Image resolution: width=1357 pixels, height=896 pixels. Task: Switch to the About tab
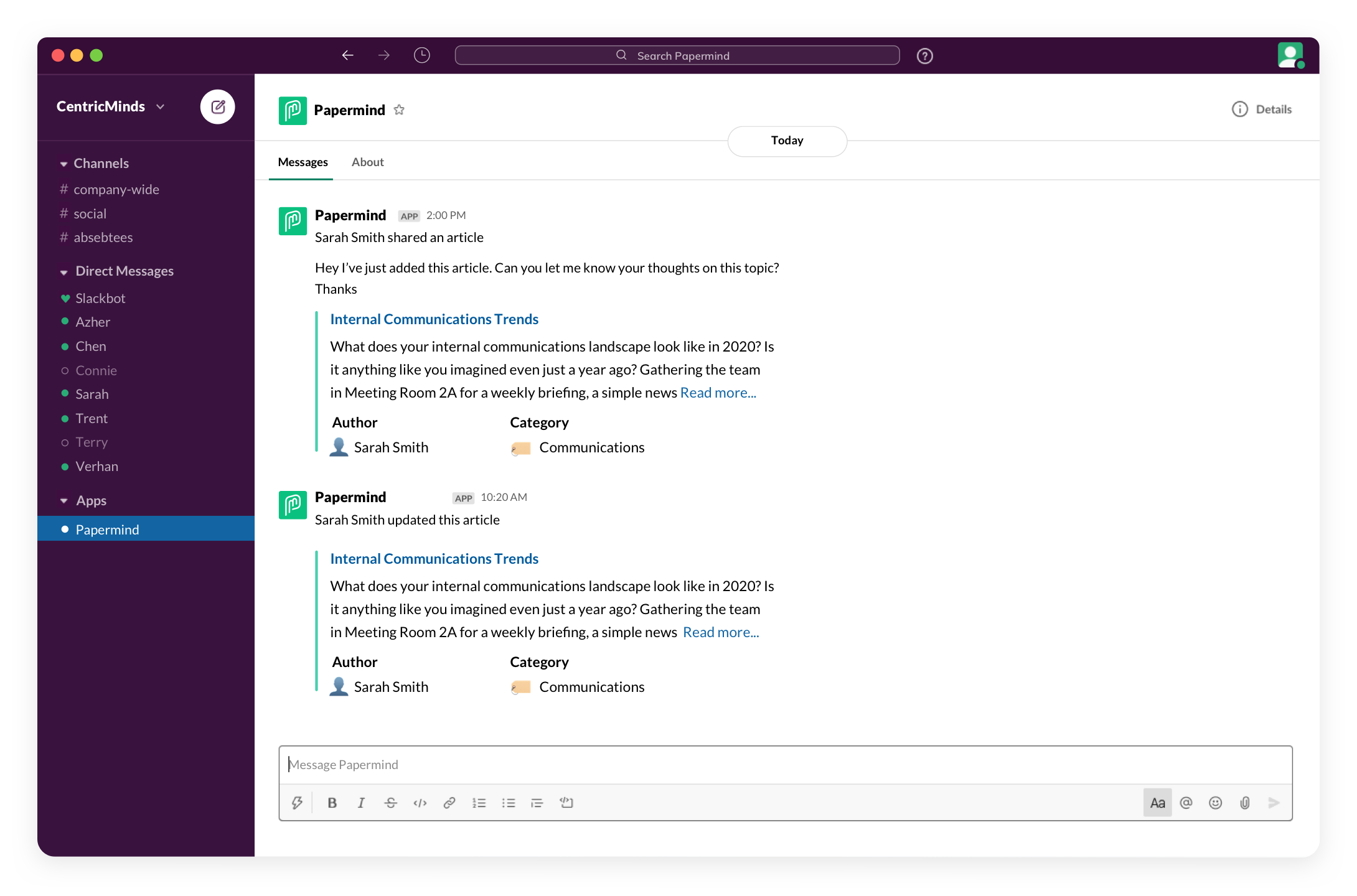click(x=367, y=162)
